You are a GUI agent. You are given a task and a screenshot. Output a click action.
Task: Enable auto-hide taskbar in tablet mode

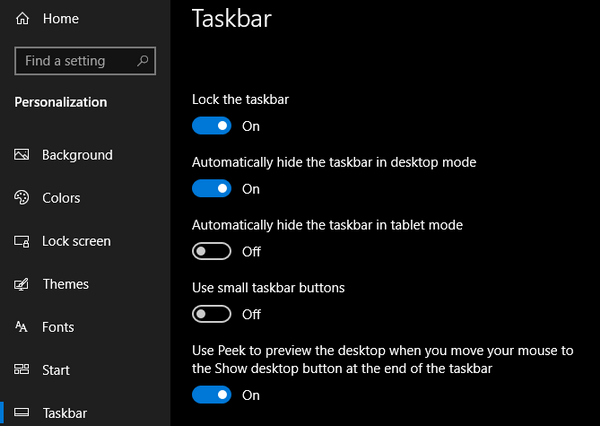pyautogui.click(x=211, y=251)
